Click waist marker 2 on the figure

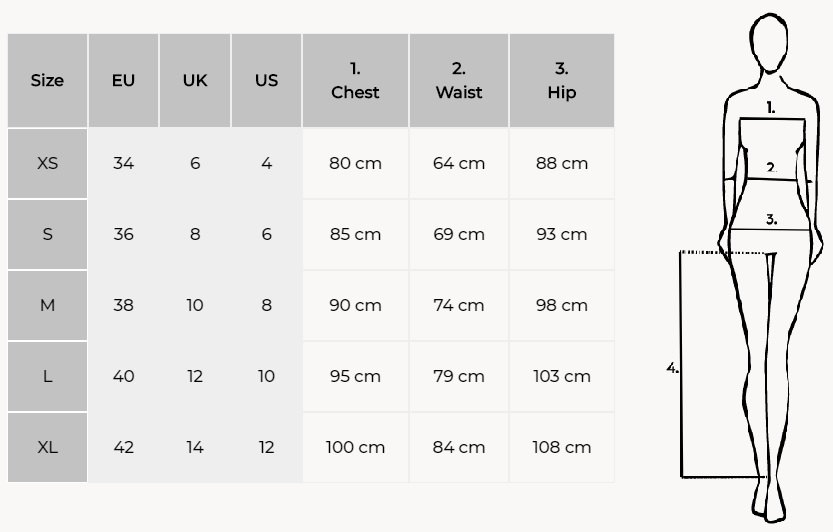pyautogui.click(x=771, y=168)
